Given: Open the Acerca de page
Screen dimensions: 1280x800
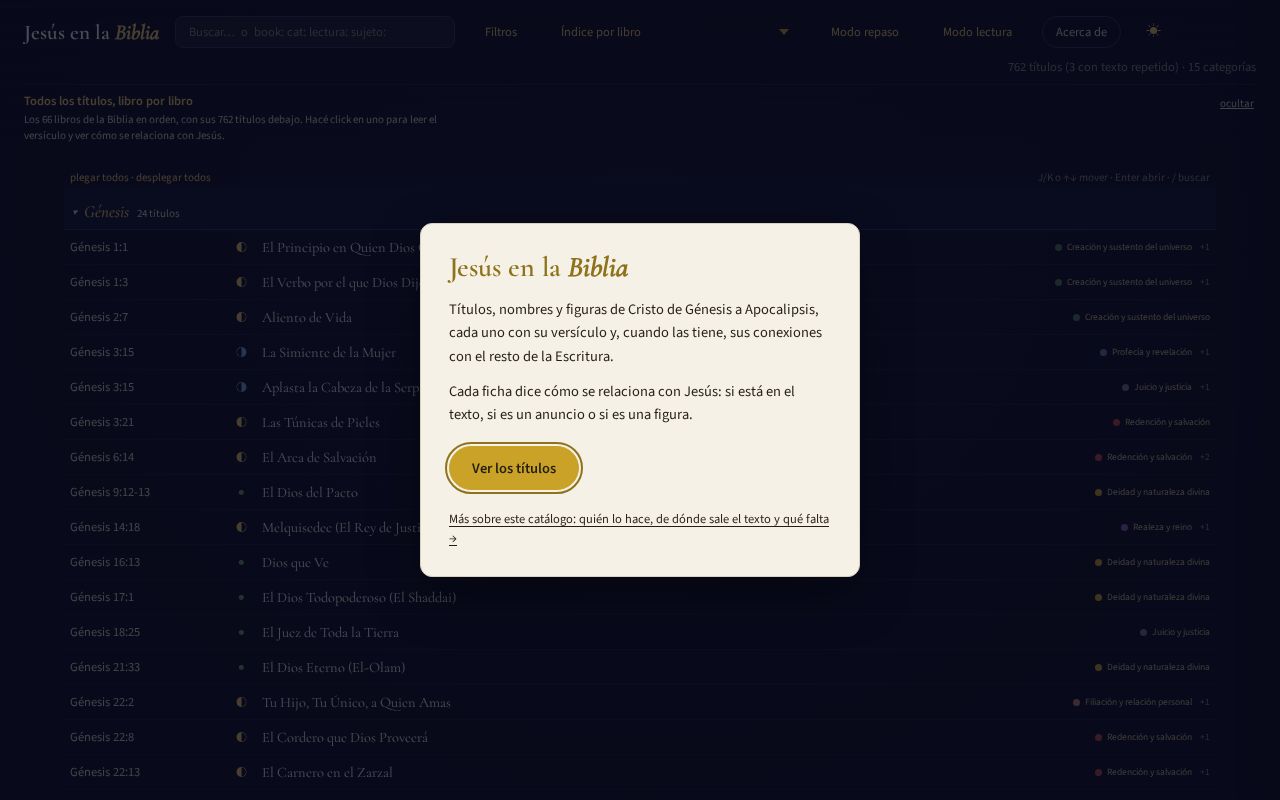Looking at the screenshot, I should [1081, 32].
